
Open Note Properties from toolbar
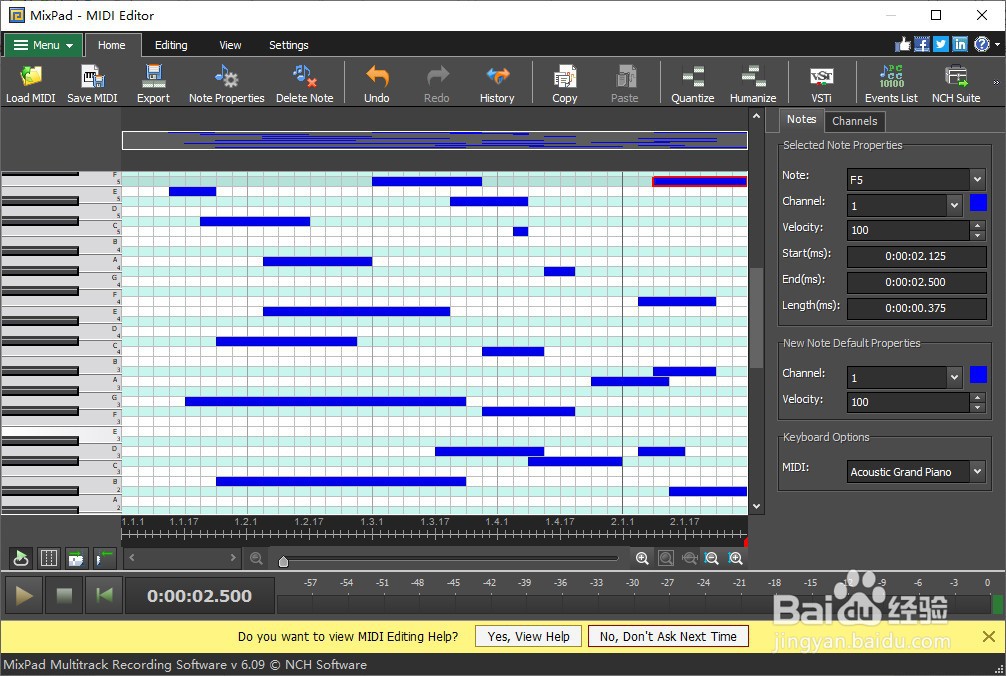pyautogui.click(x=226, y=83)
